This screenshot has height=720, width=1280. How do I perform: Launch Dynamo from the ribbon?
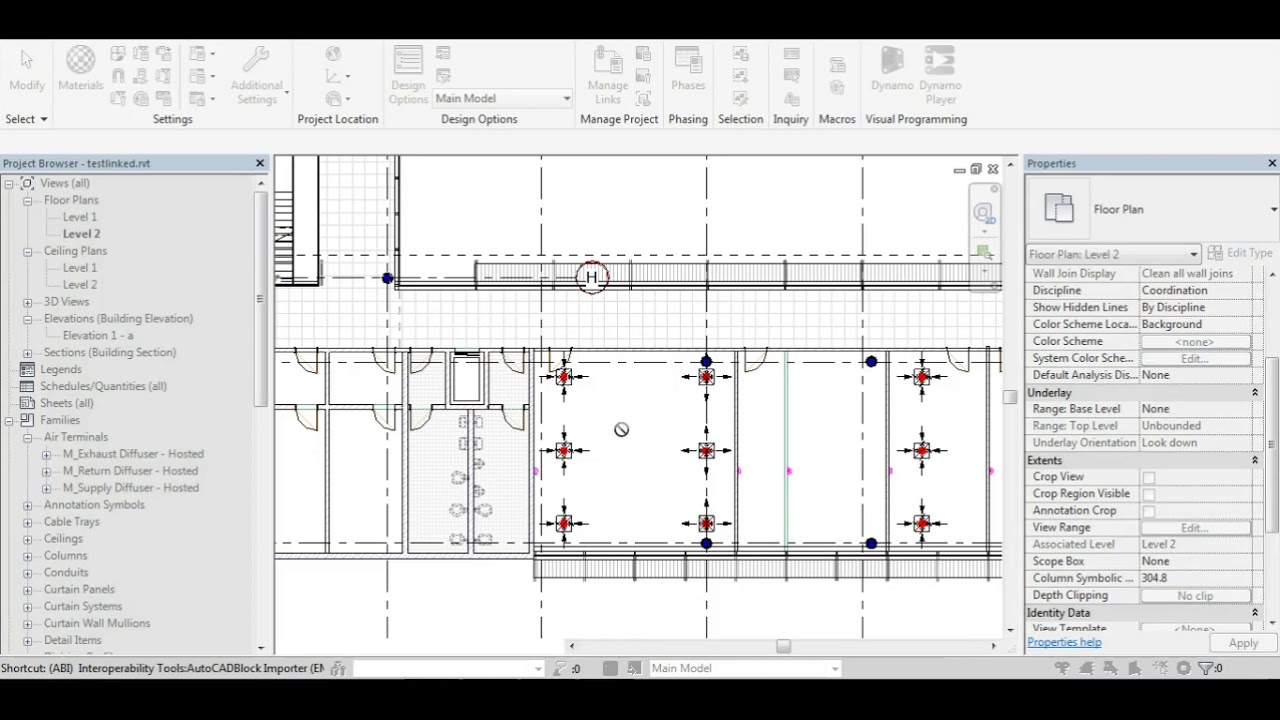pyautogui.click(x=891, y=70)
